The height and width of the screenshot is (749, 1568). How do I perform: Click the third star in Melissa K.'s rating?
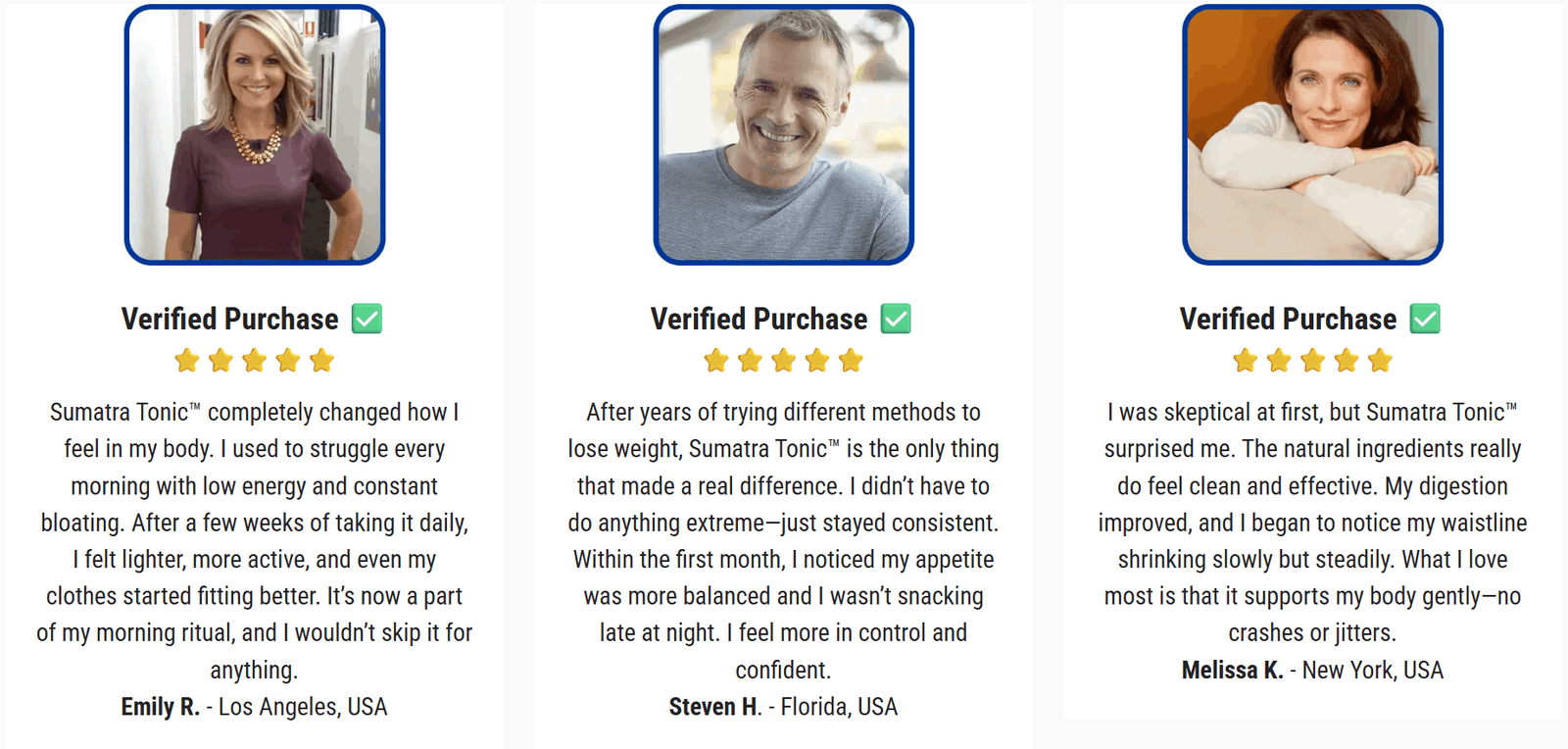tap(1313, 361)
